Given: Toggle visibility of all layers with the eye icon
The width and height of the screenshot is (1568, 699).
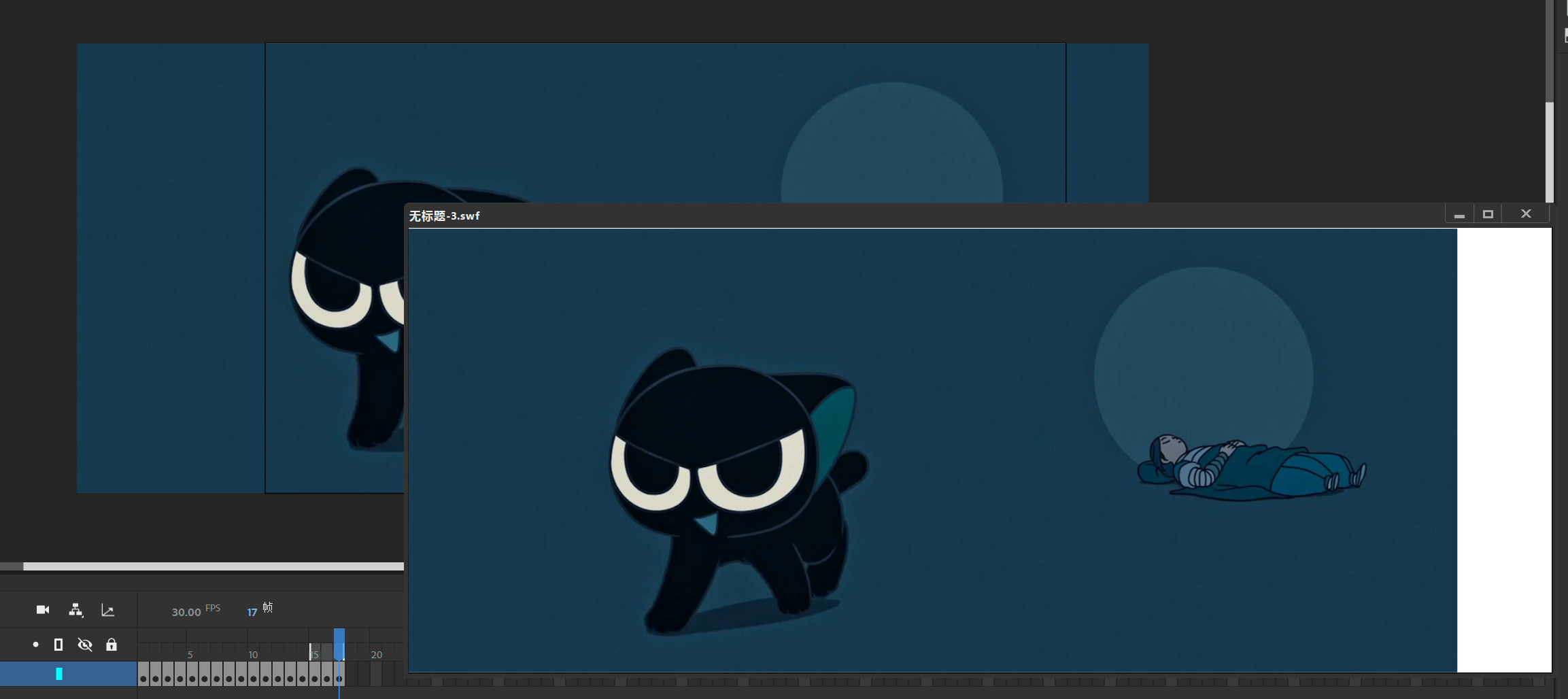Looking at the screenshot, I should point(85,645).
